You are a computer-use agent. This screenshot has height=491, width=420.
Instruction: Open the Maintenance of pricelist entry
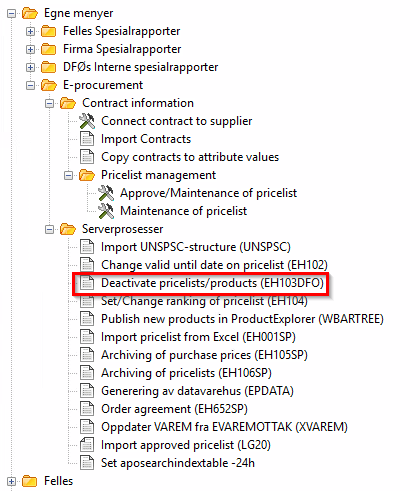coord(184,211)
